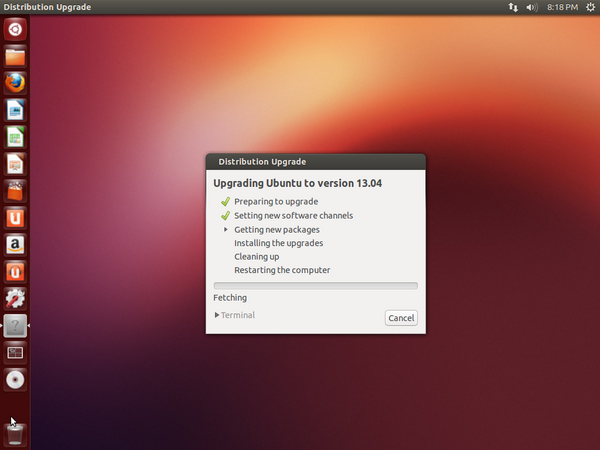The width and height of the screenshot is (600, 450).
Task: Open the 8:18 PM clock menu
Action: click(562, 7)
